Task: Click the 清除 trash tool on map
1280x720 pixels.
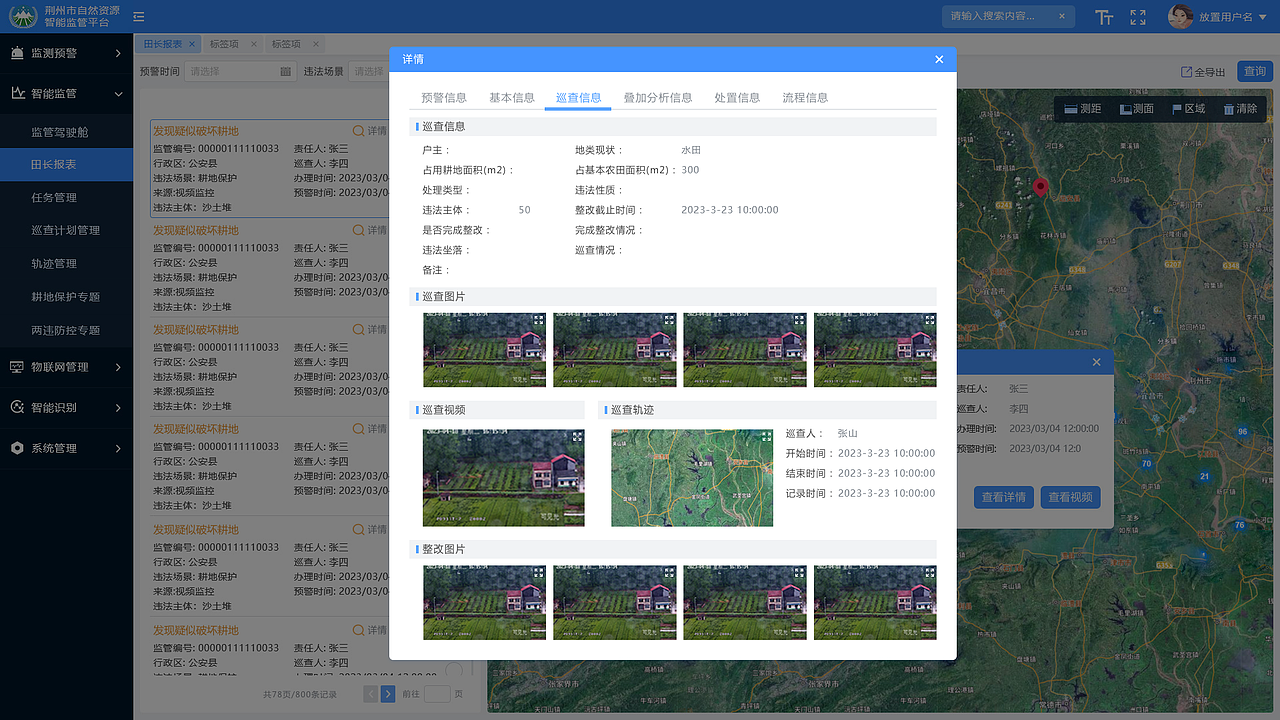Action: click(1240, 109)
